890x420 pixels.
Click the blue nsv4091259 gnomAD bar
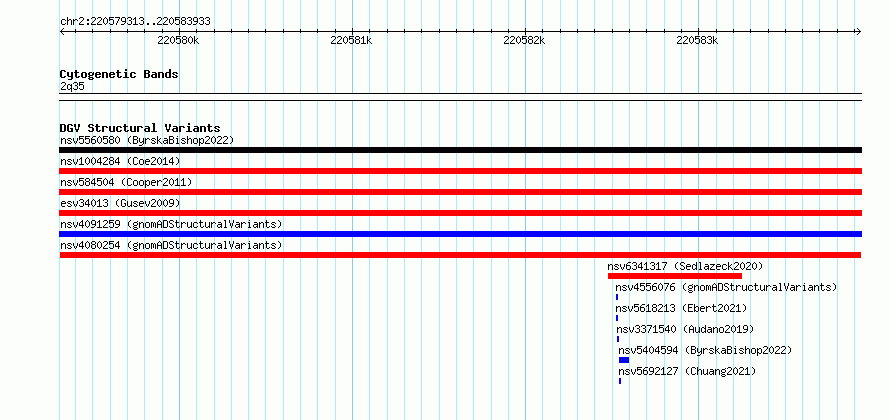tap(460, 234)
